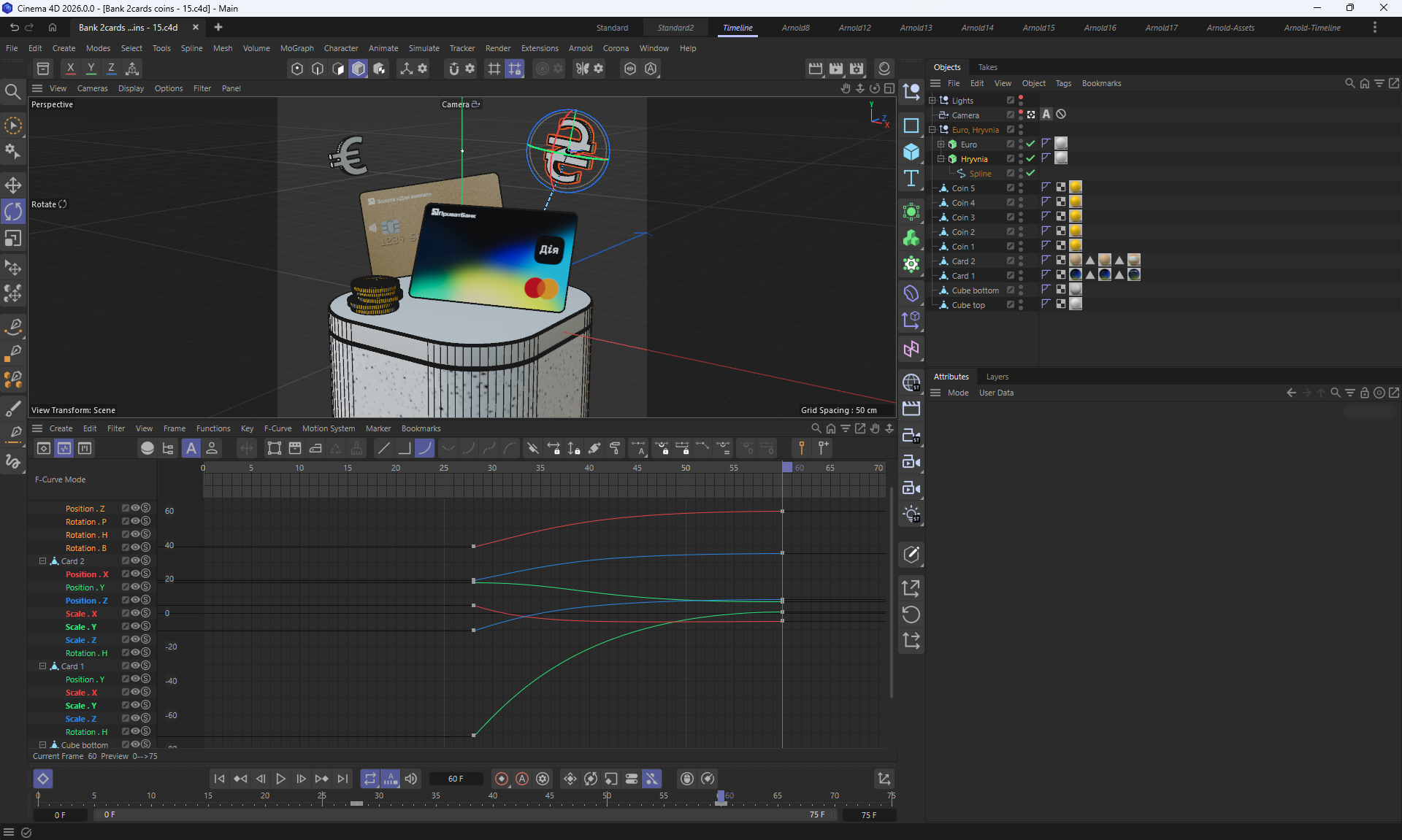Open the MoGraph menu
Screen dimensions: 1402x840
[x=296, y=48]
